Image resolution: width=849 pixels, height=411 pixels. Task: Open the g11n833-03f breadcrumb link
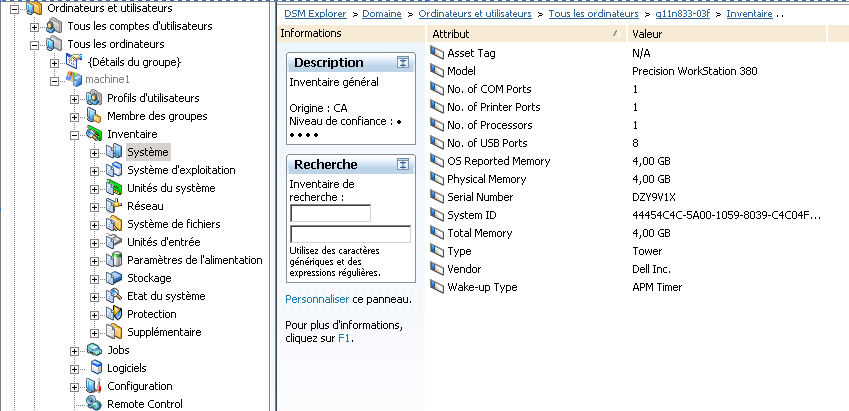pyautogui.click(x=682, y=14)
